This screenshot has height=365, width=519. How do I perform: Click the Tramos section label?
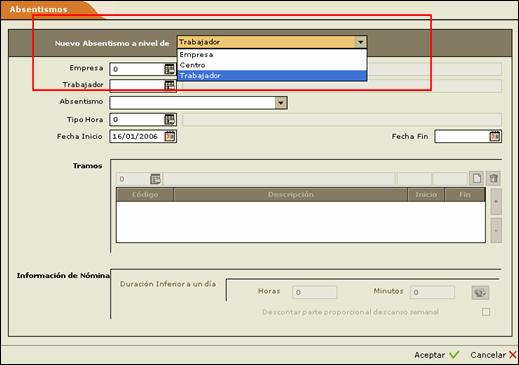(88, 166)
